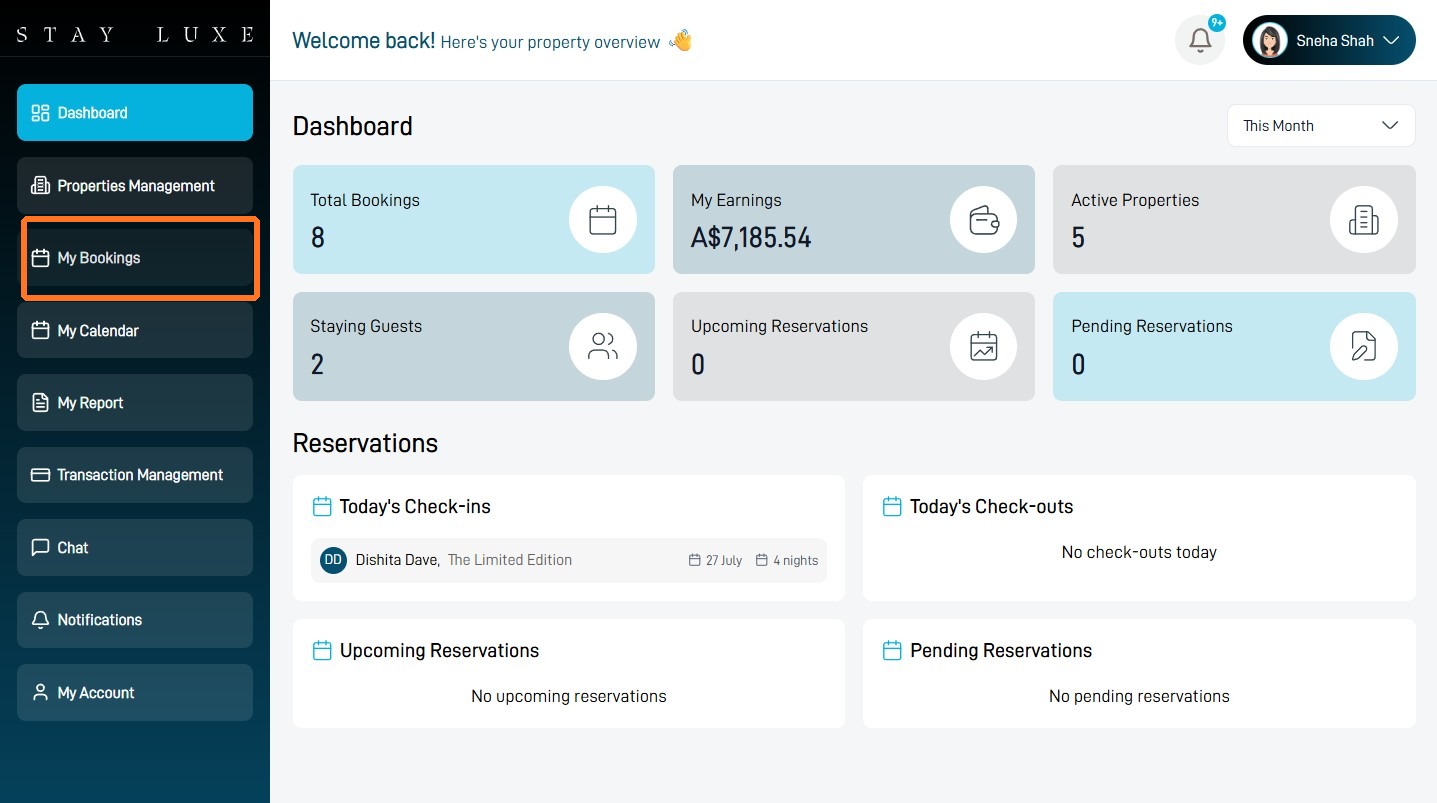
Task: Open Notifications from the sidebar
Action: [x=135, y=620]
